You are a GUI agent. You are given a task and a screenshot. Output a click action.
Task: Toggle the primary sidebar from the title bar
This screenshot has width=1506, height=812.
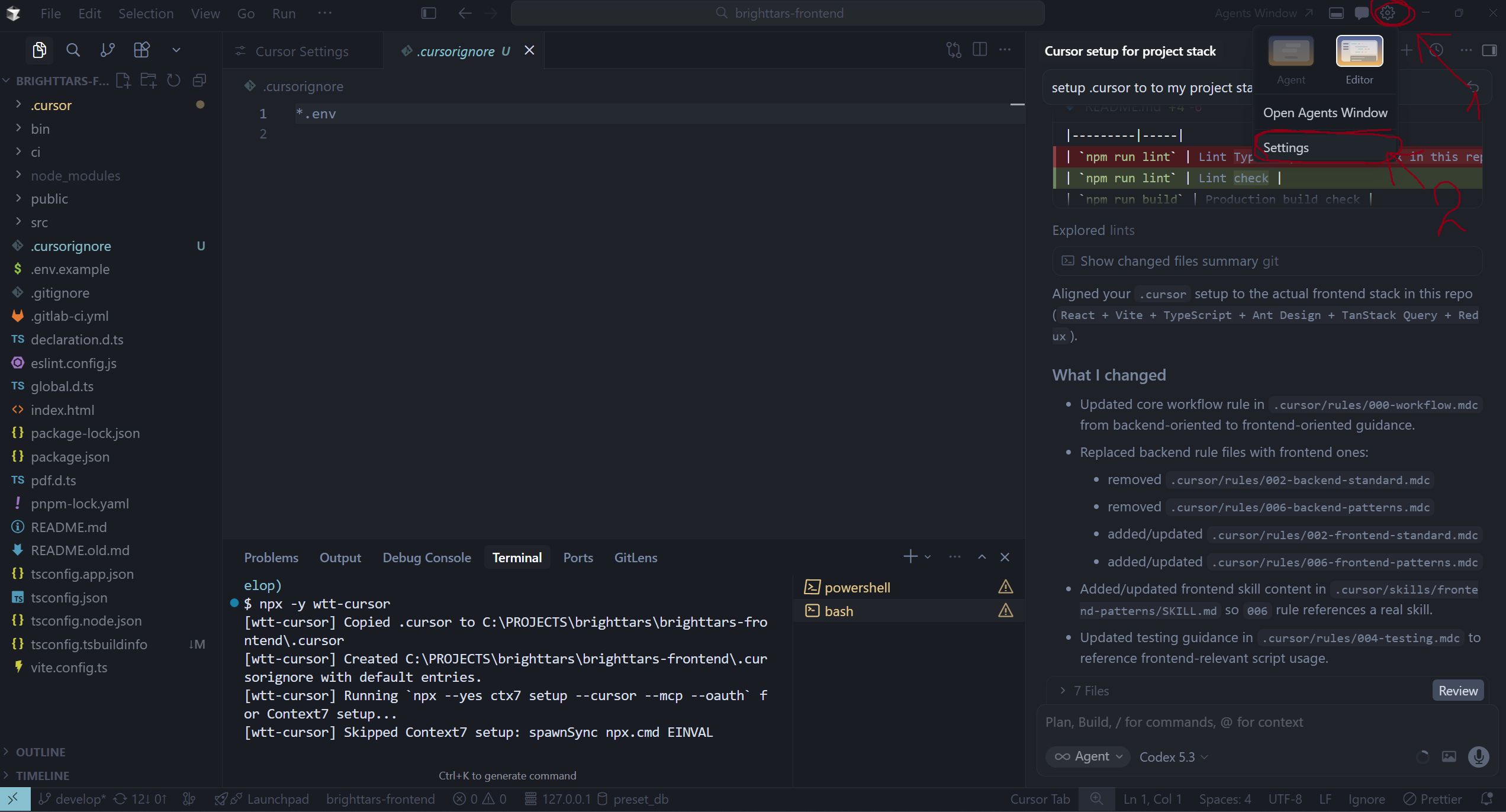[x=429, y=13]
